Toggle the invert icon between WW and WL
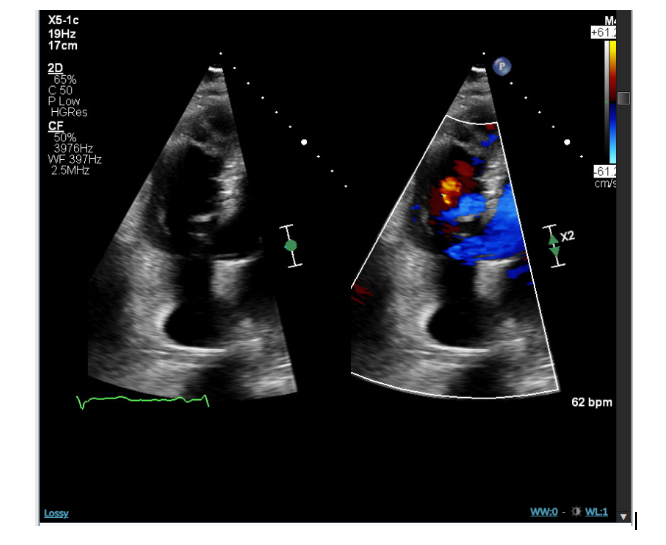The height and width of the screenshot is (545, 666). click(575, 513)
